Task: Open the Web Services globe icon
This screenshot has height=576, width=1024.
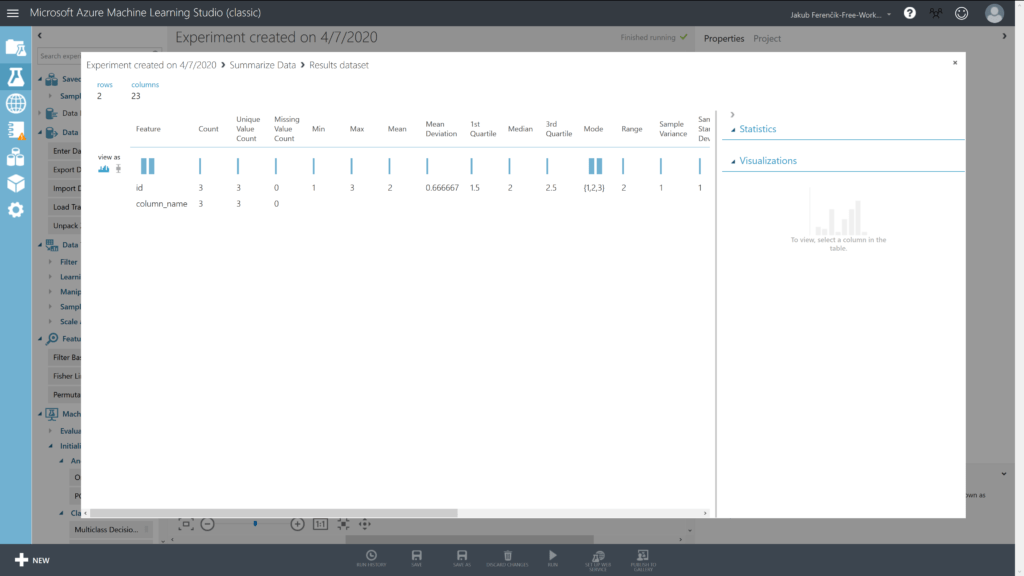Action: 15,103
